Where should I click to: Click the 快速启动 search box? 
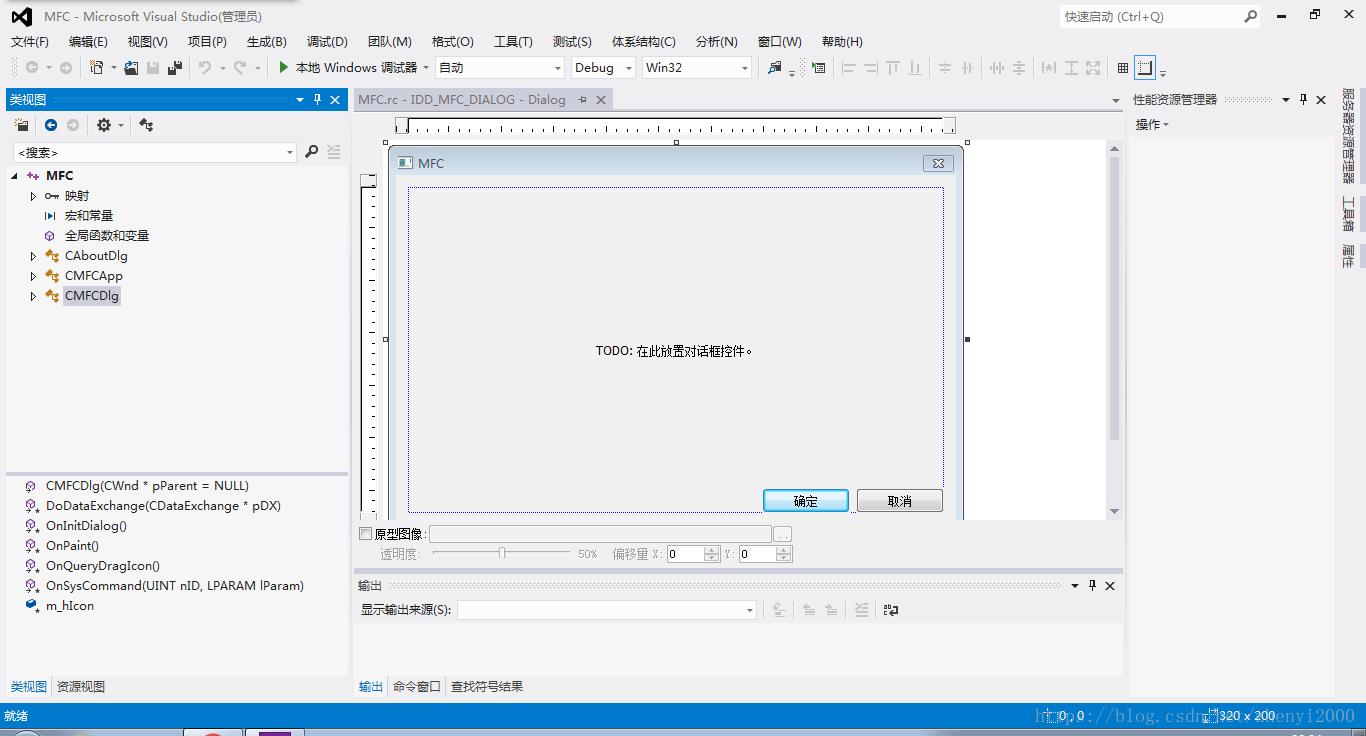1151,16
